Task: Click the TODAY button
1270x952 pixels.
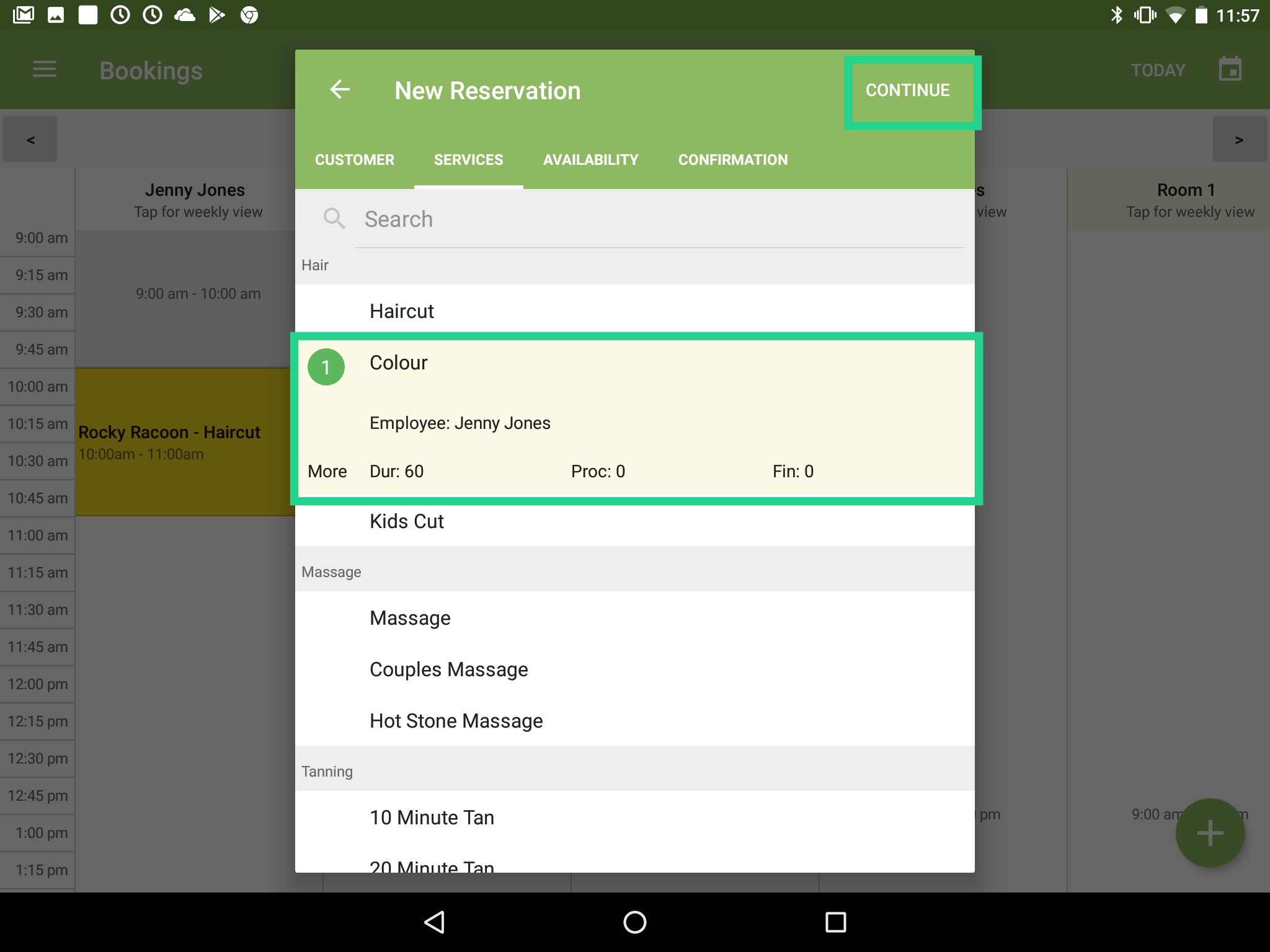Action: click(1158, 69)
